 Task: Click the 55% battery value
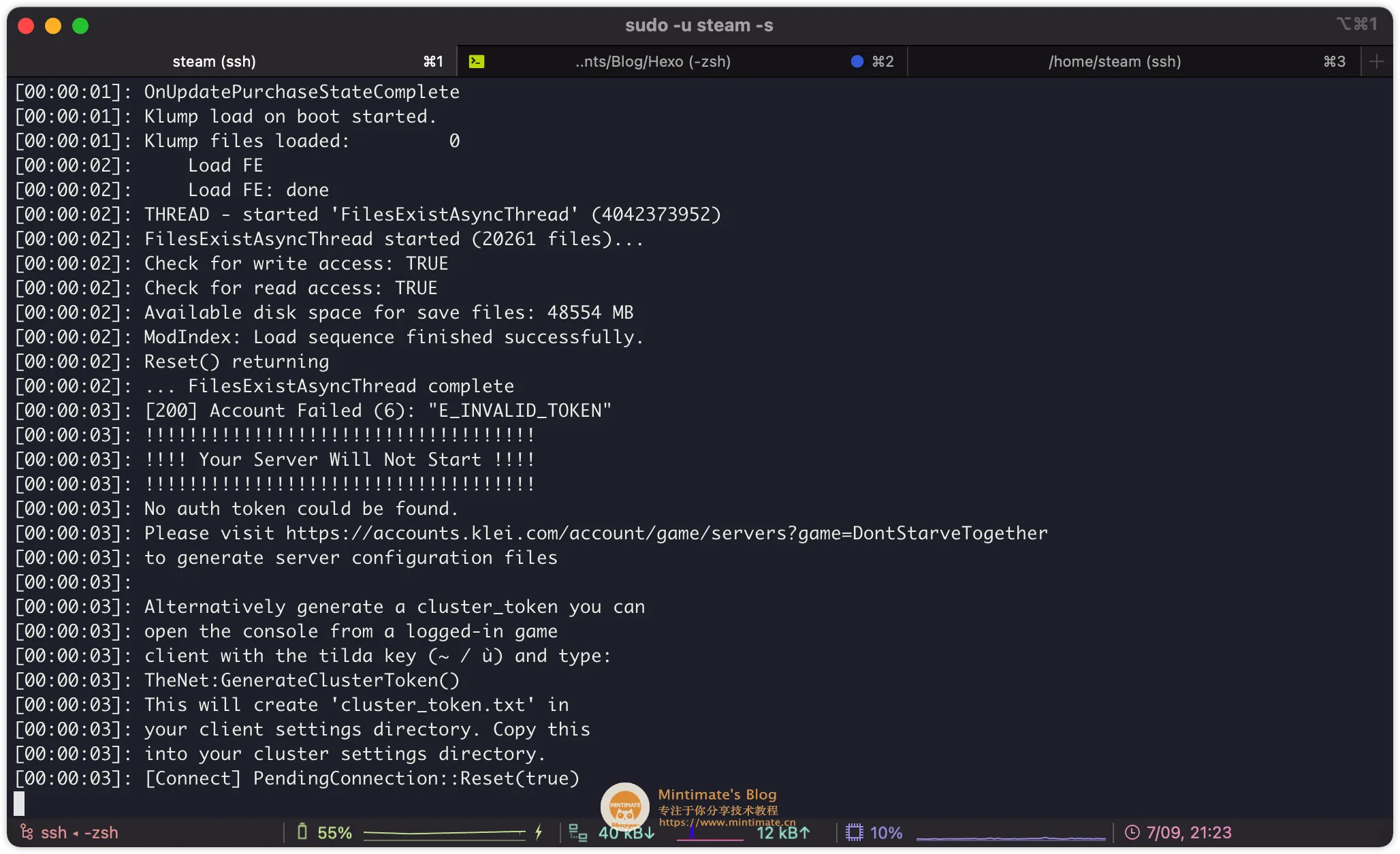(334, 832)
